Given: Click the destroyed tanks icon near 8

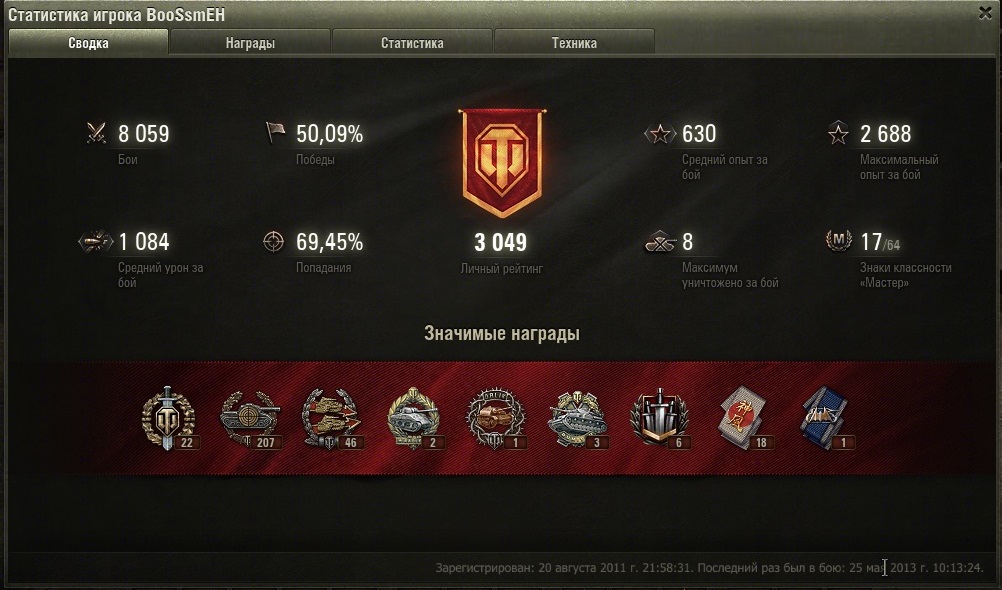Looking at the screenshot, I should [660, 242].
